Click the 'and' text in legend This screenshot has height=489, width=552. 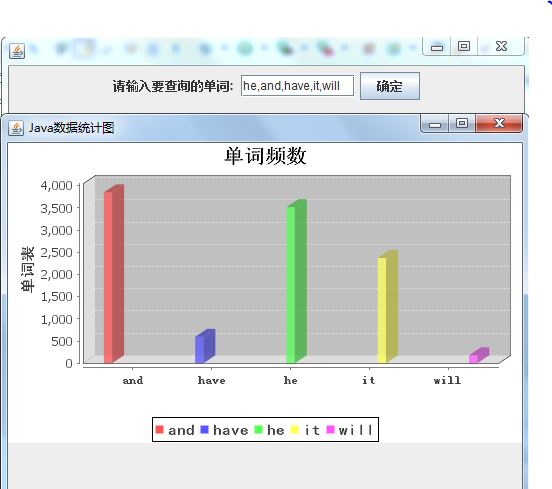181,430
